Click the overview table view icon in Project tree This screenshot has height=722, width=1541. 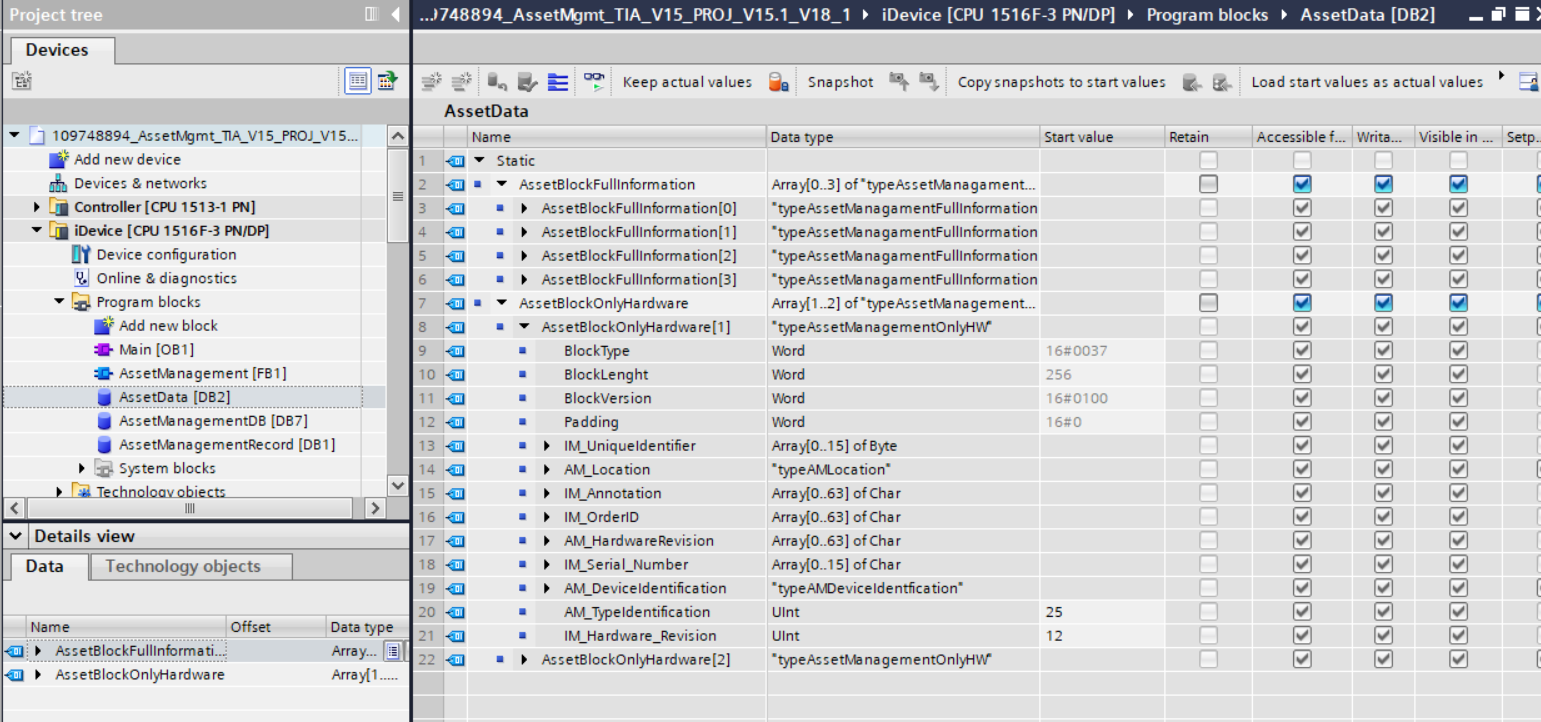pyautogui.click(x=357, y=82)
